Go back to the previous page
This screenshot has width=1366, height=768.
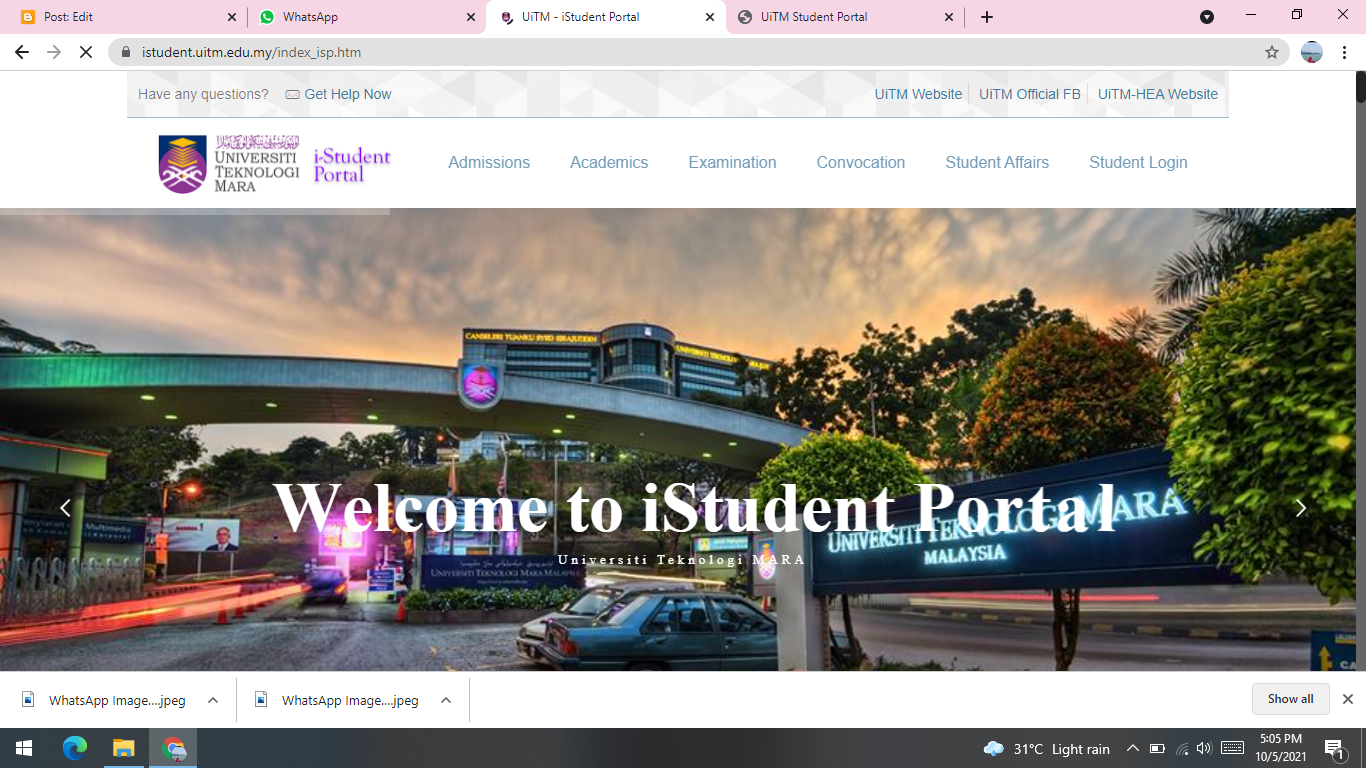pyautogui.click(x=22, y=52)
